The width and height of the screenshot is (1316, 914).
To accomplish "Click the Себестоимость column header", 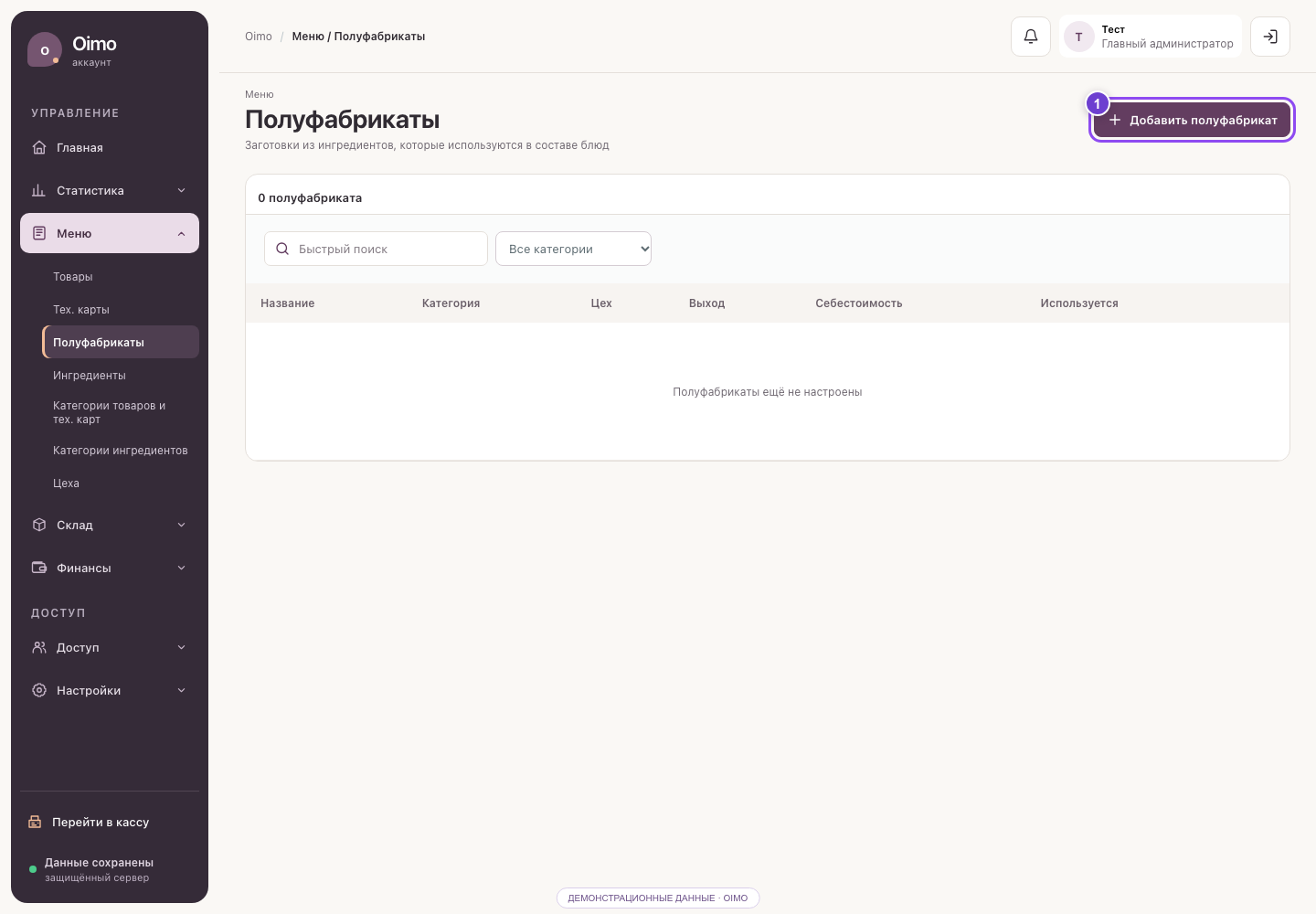I will click(859, 303).
